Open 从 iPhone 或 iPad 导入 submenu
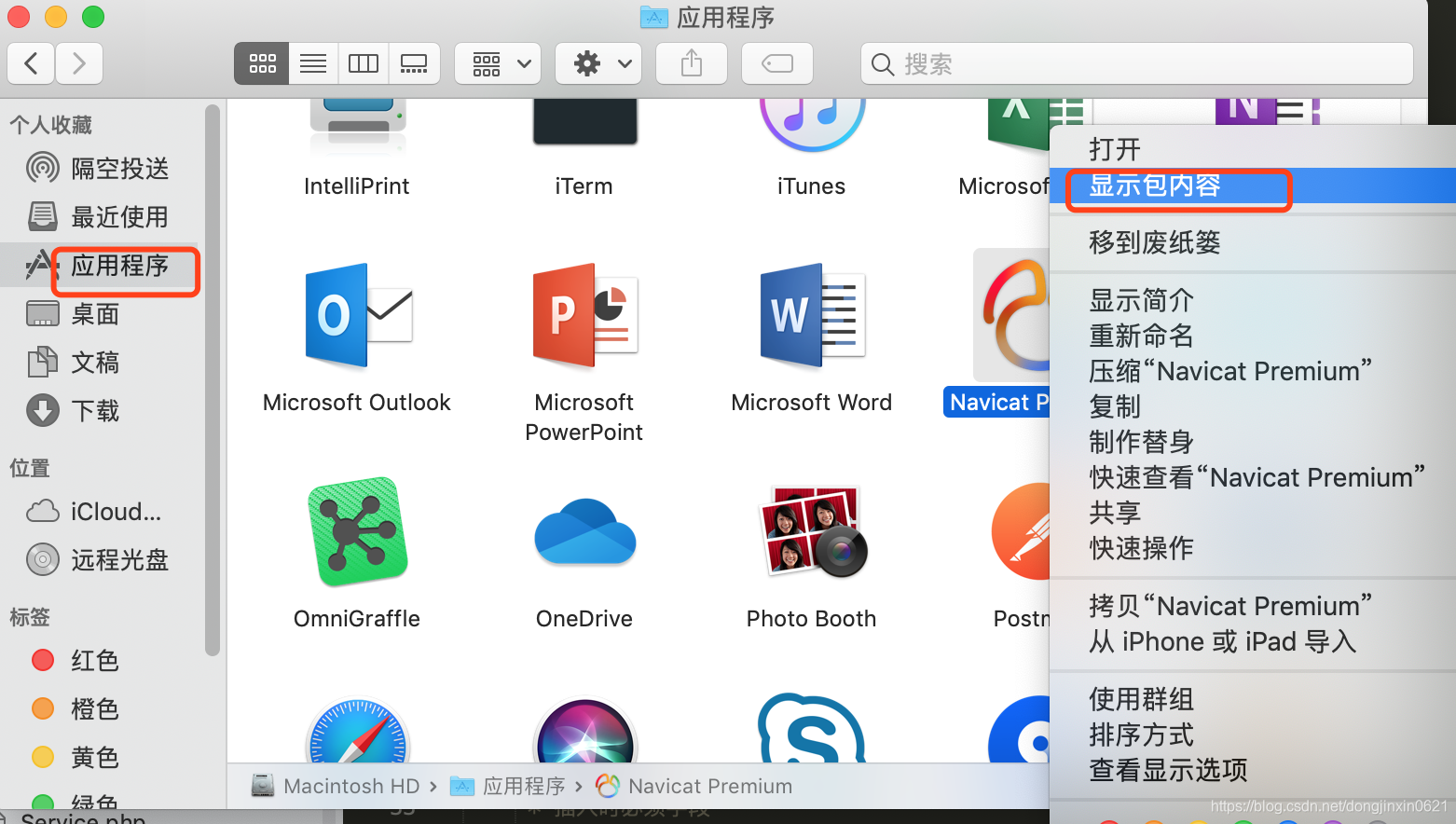The width and height of the screenshot is (1456, 824). tap(1253, 641)
